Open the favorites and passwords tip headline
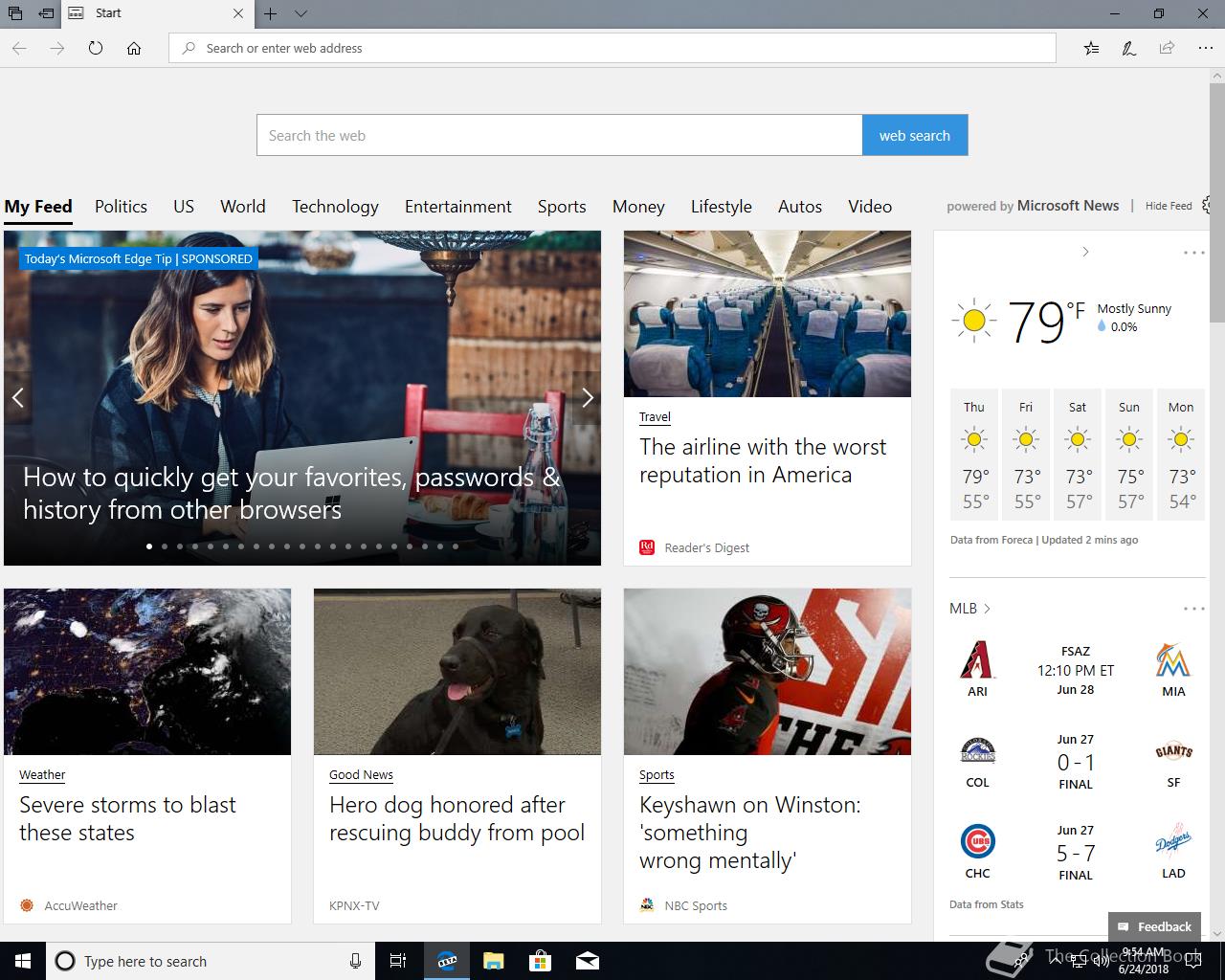This screenshot has height=980, width=1225. pos(292,493)
